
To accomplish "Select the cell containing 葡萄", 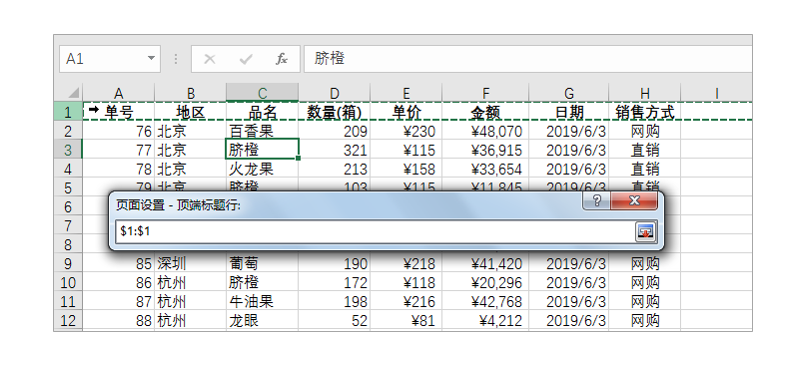I will [262, 264].
